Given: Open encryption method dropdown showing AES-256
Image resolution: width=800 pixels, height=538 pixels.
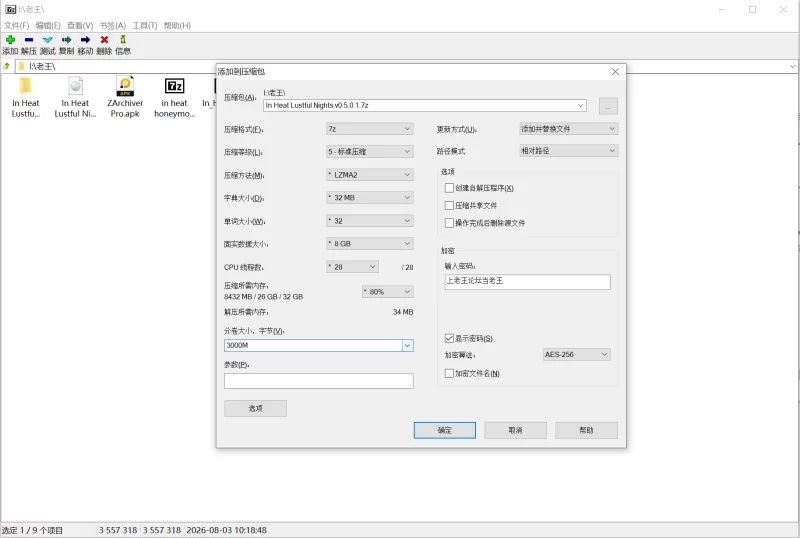Looking at the screenshot, I should pyautogui.click(x=577, y=354).
